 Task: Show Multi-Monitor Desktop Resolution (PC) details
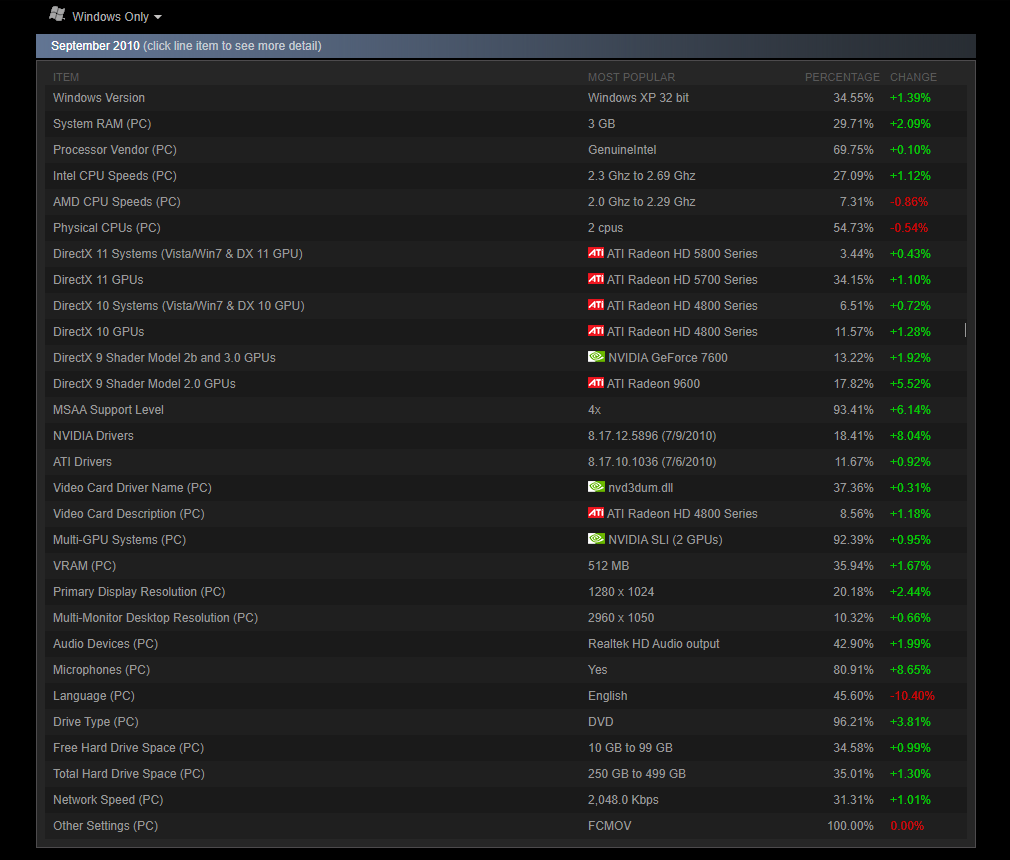click(506, 618)
